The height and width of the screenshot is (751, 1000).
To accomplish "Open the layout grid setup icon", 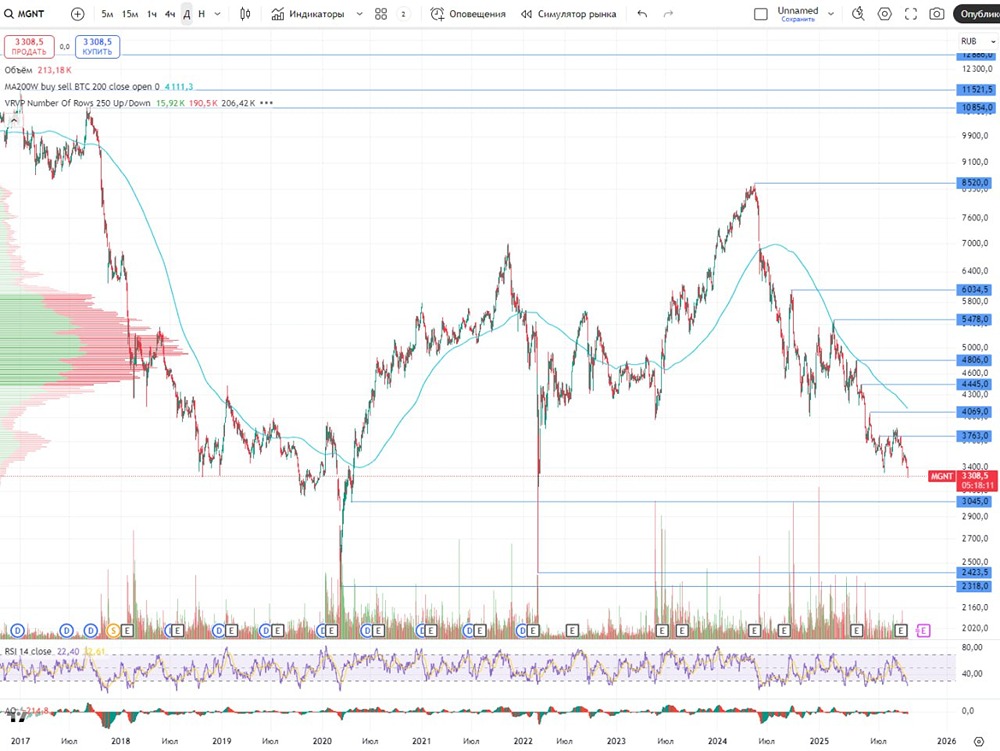I will coord(381,13).
